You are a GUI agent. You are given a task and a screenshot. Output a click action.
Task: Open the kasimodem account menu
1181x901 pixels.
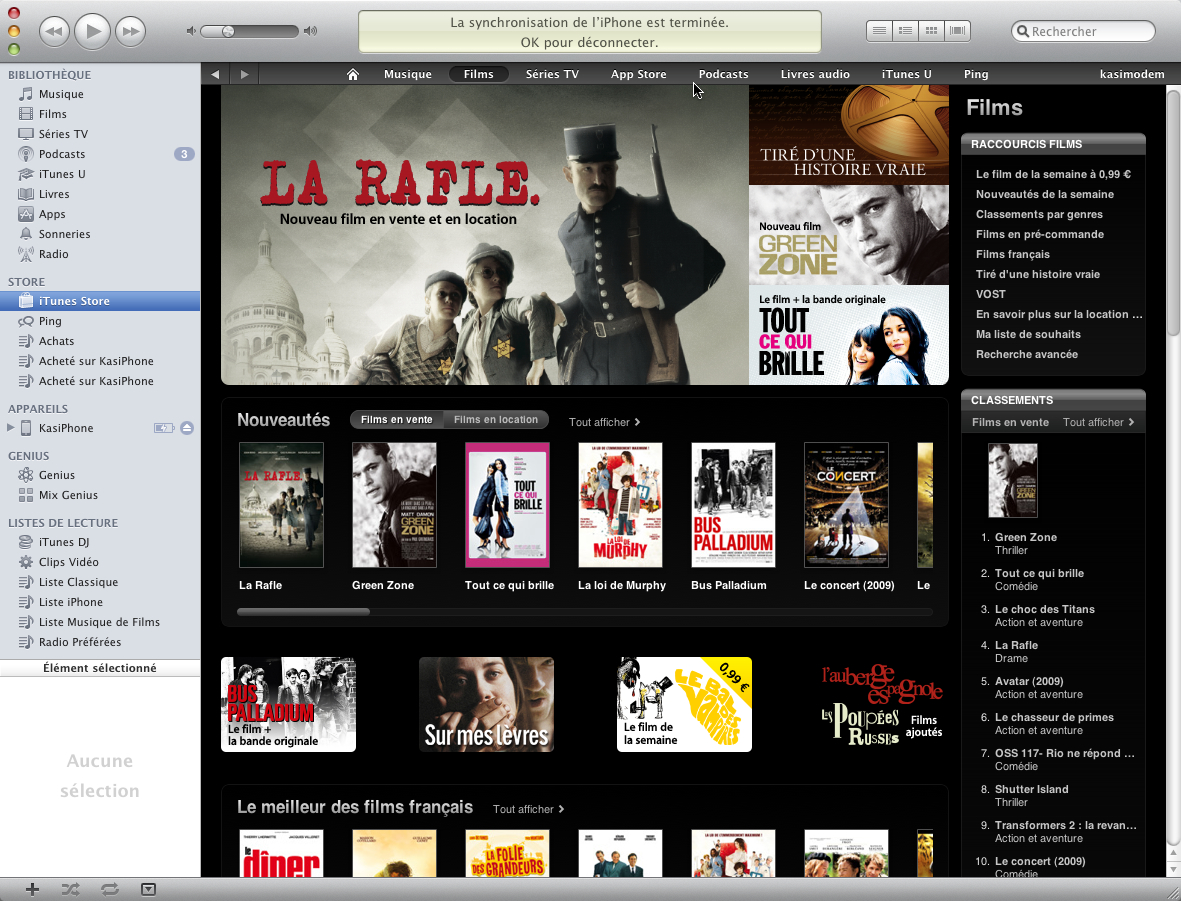[x=1132, y=74]
